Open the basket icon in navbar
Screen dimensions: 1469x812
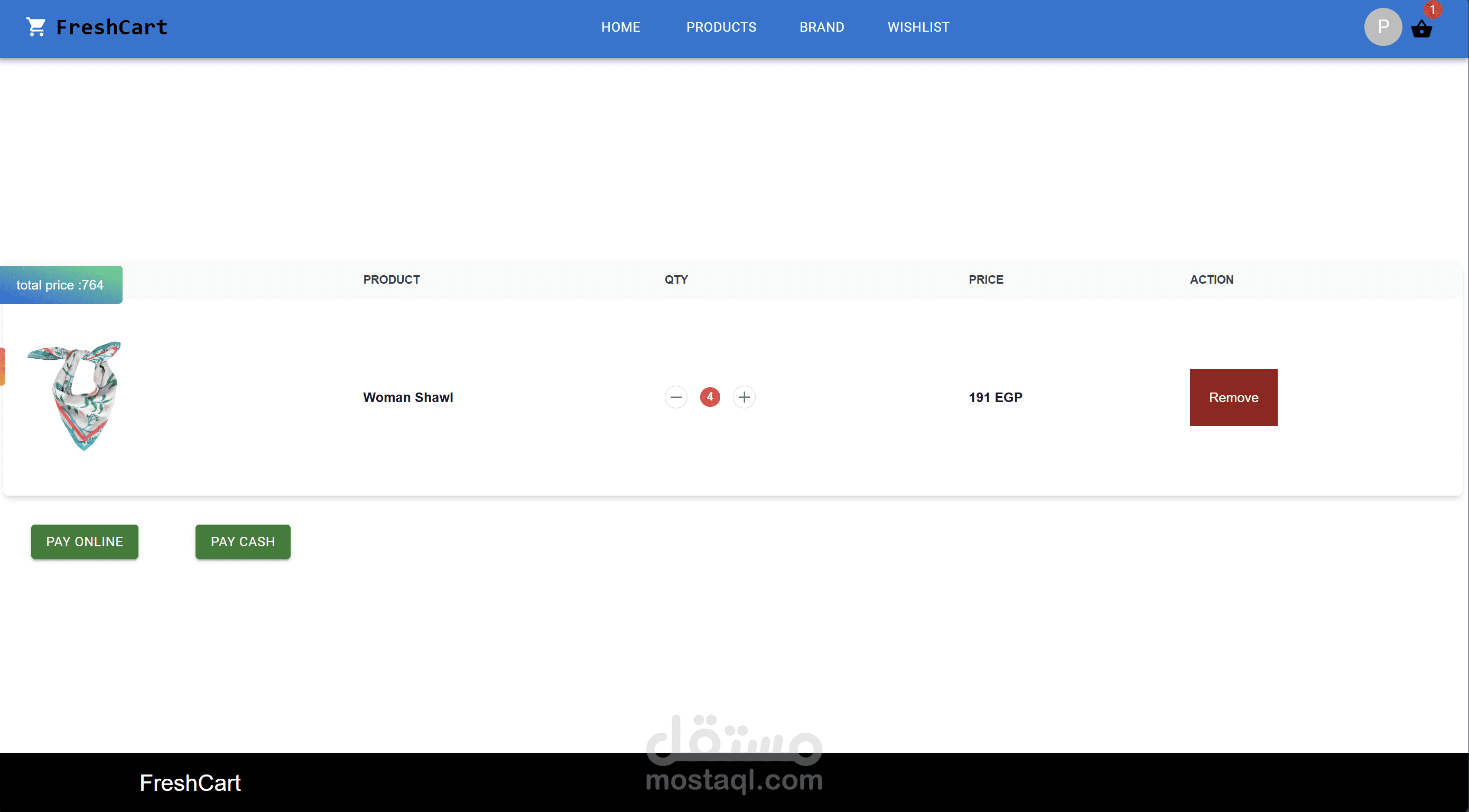pos(1421,29)
